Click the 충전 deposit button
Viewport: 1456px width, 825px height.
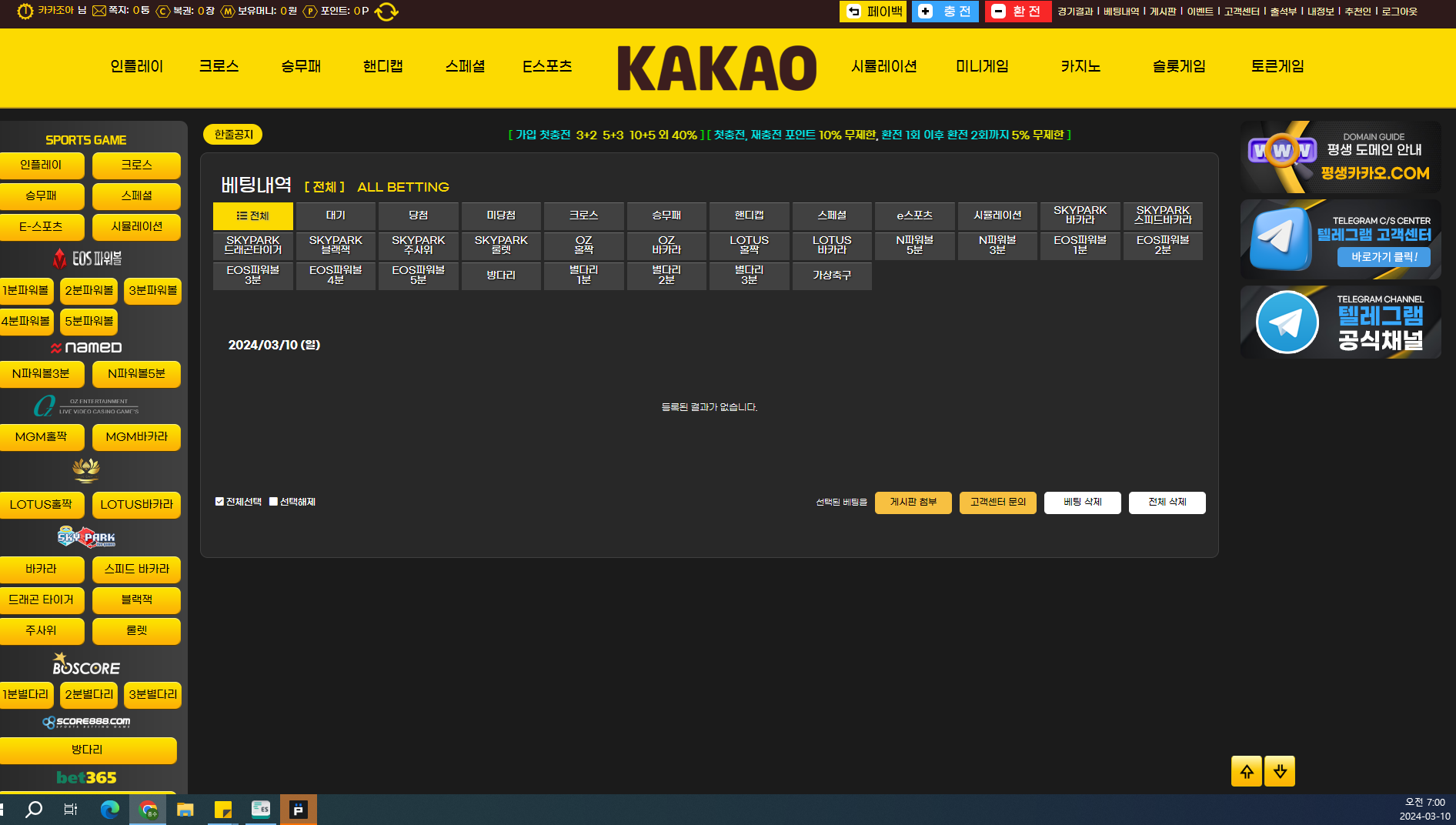click(945, 12)
